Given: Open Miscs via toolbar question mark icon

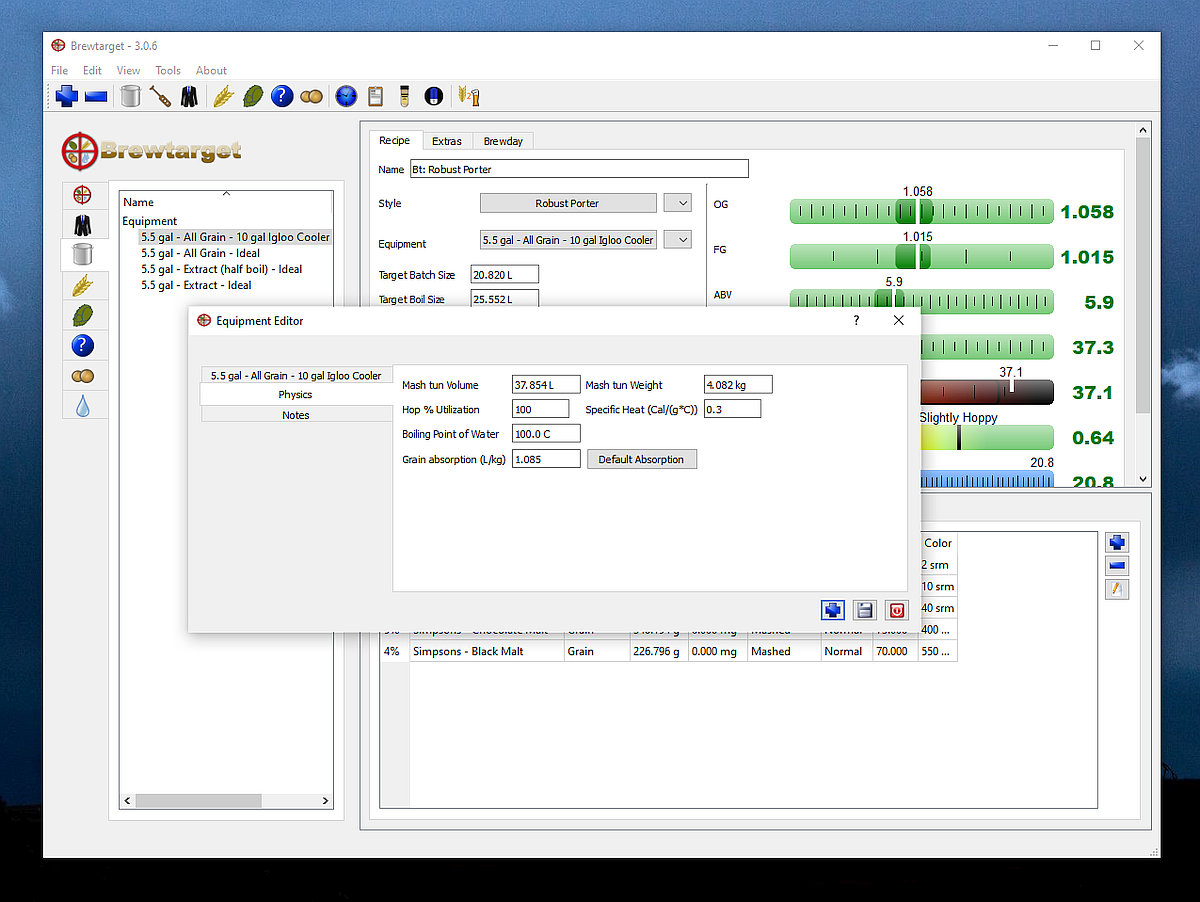Looking at the screenshot, I should pyautogui.click(x=282, y=96).
